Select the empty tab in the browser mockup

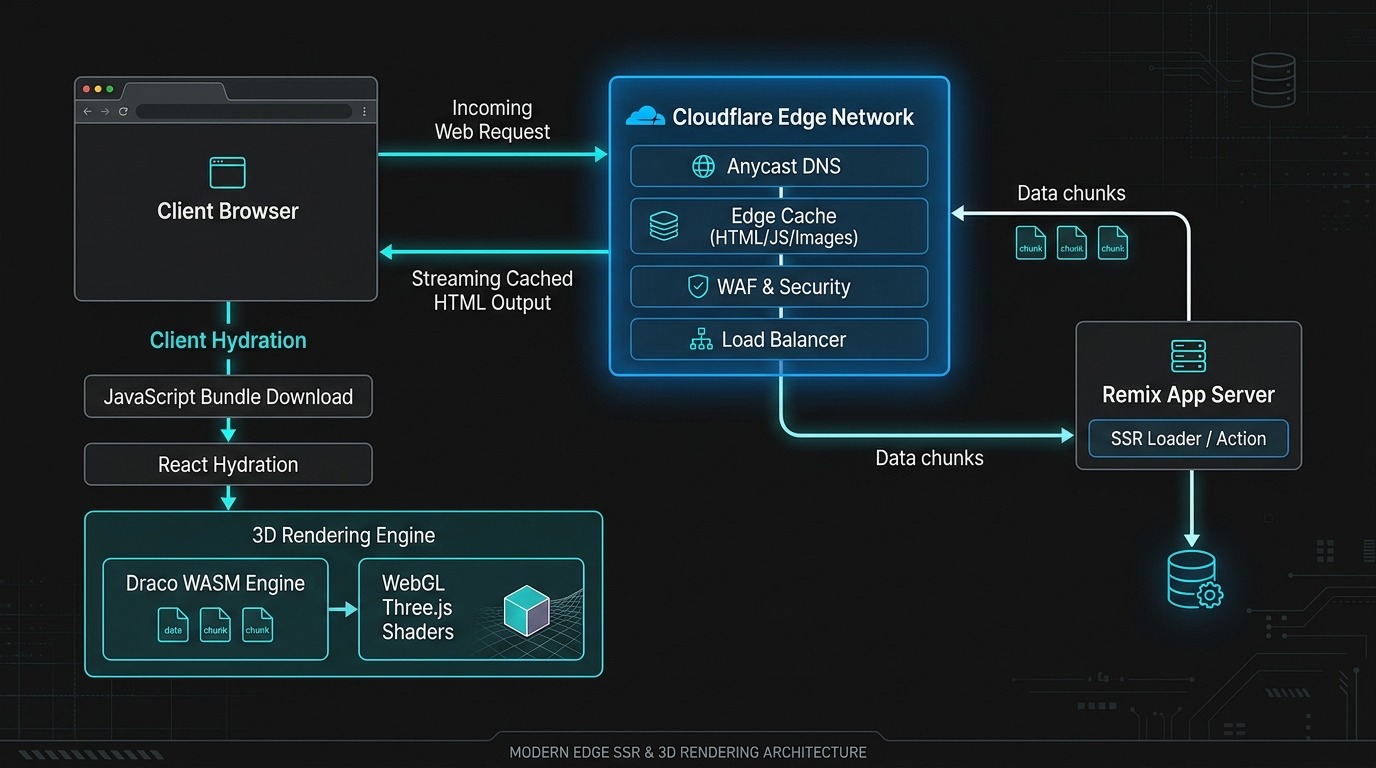pos(173,90)
